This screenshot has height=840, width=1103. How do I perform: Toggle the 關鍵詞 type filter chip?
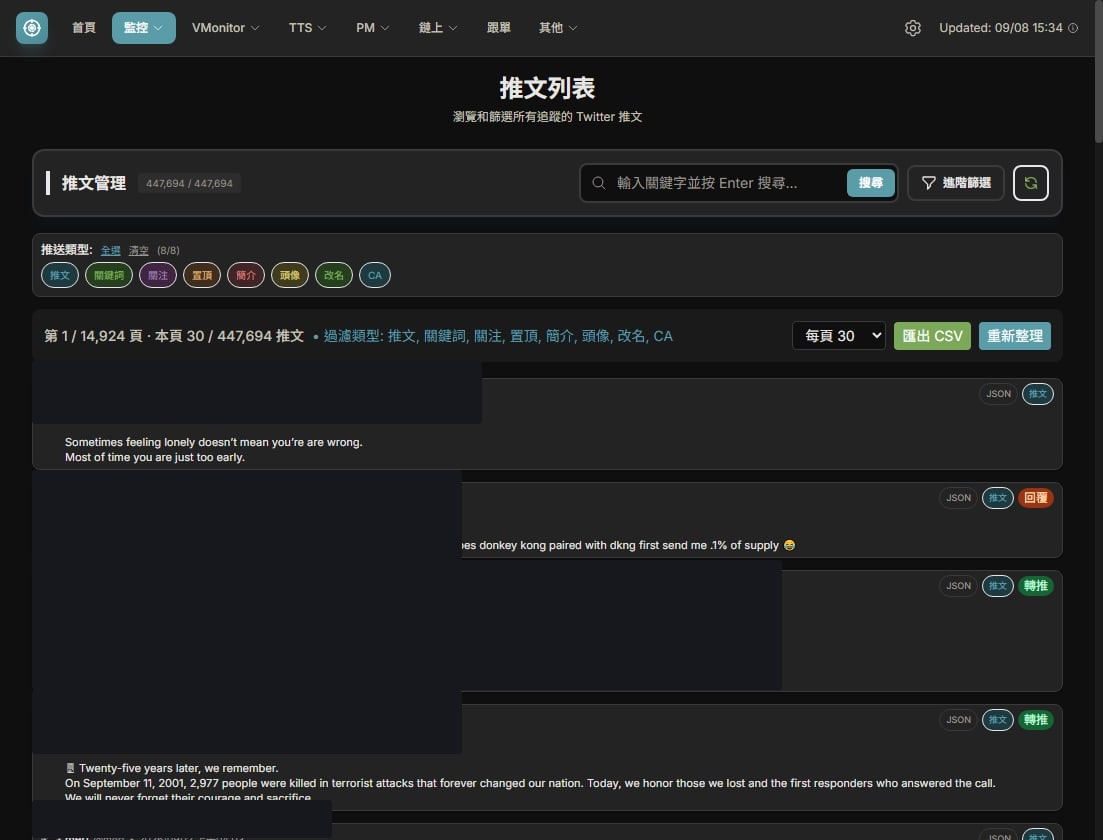point(109,275)
